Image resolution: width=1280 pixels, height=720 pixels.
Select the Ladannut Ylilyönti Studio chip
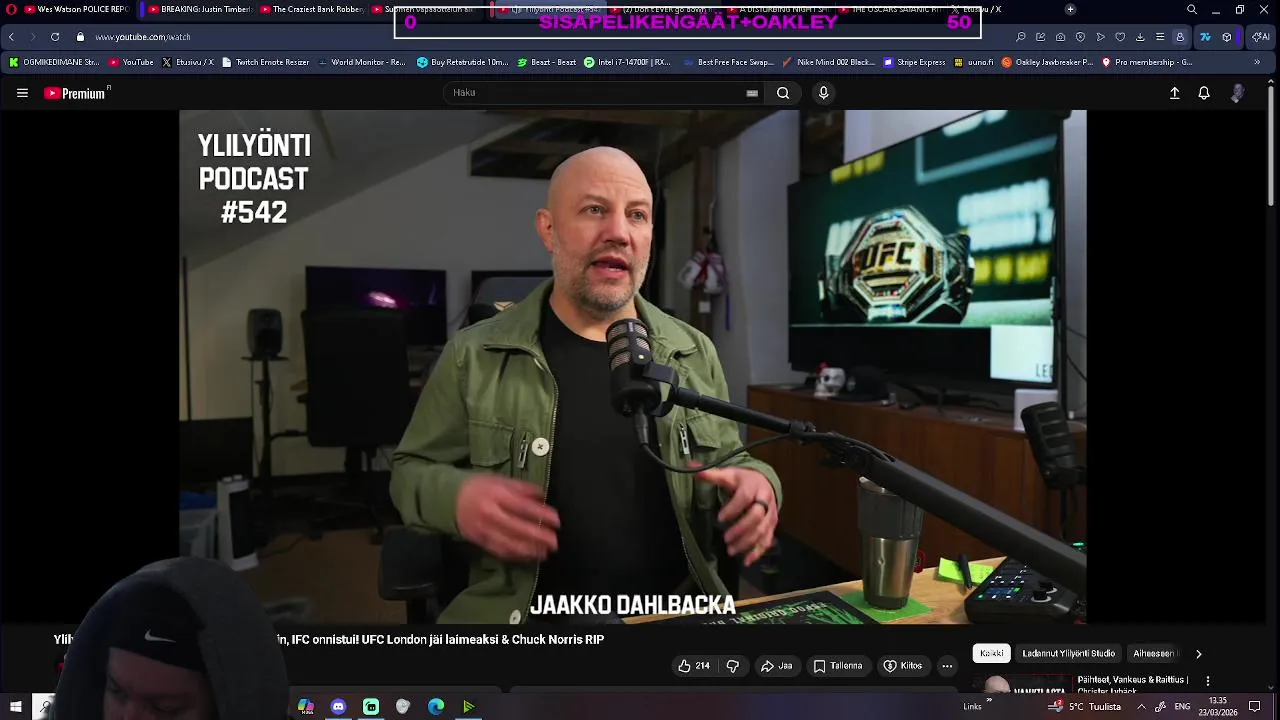coord(1068,653)
